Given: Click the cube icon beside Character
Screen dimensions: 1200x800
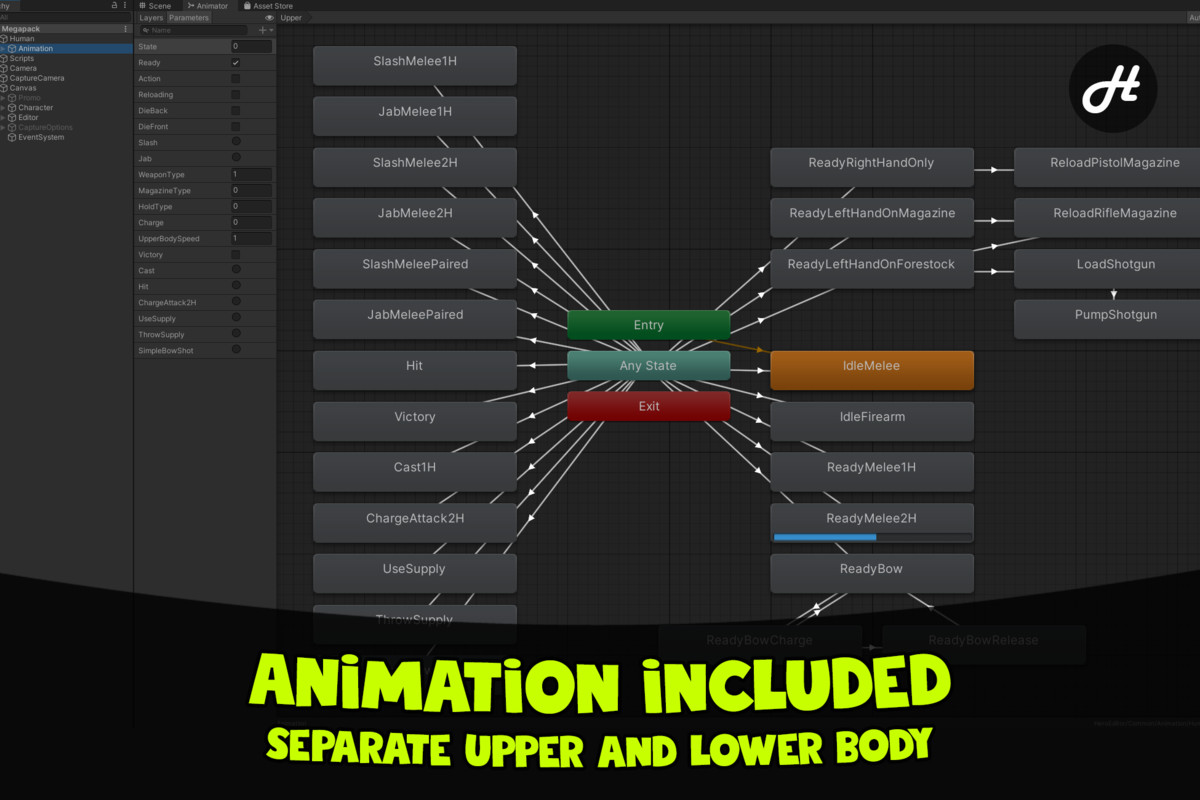Looking at the screenshot, I should point(13,108).
